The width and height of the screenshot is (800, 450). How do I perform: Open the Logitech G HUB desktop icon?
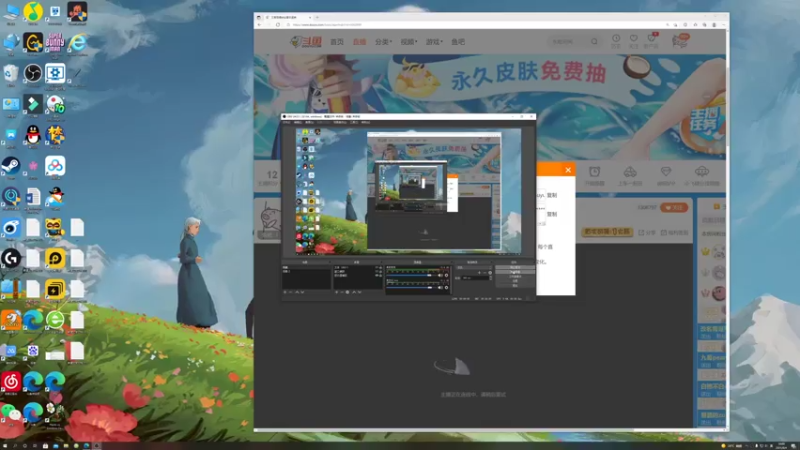pos(11,258)
